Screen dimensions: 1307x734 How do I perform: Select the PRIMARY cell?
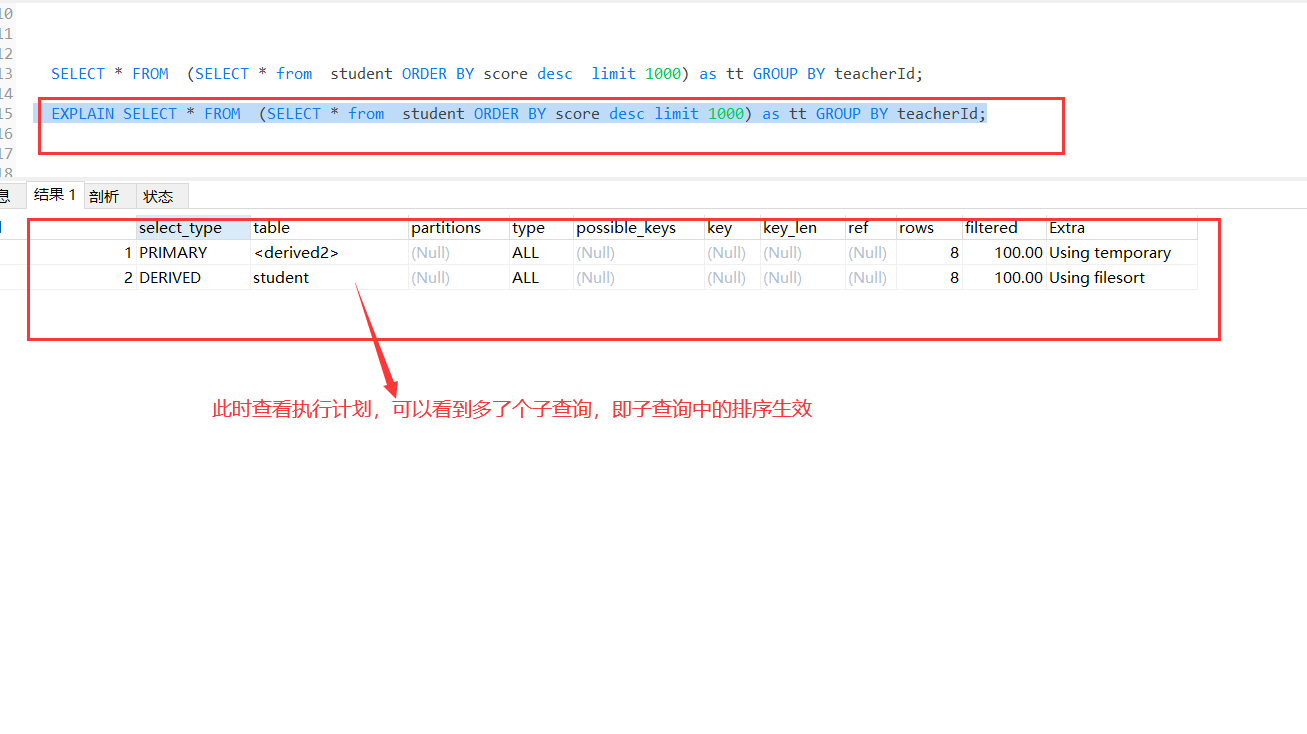[x=193, y=253]
